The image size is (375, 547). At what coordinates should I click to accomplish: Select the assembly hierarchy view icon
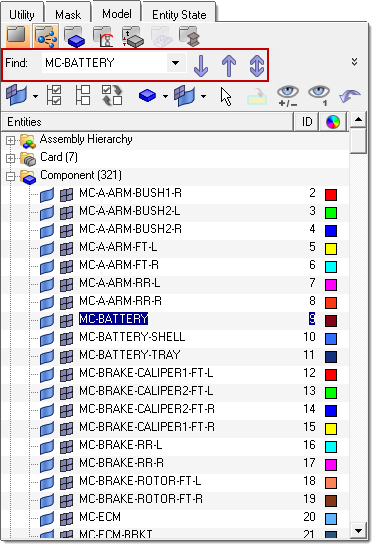46,36
